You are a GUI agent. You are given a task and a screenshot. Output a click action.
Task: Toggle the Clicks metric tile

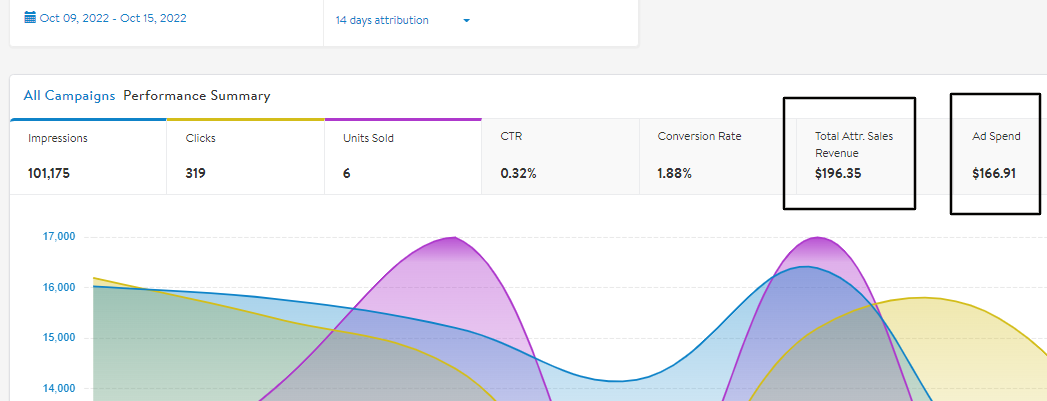[x=245, y=157]
